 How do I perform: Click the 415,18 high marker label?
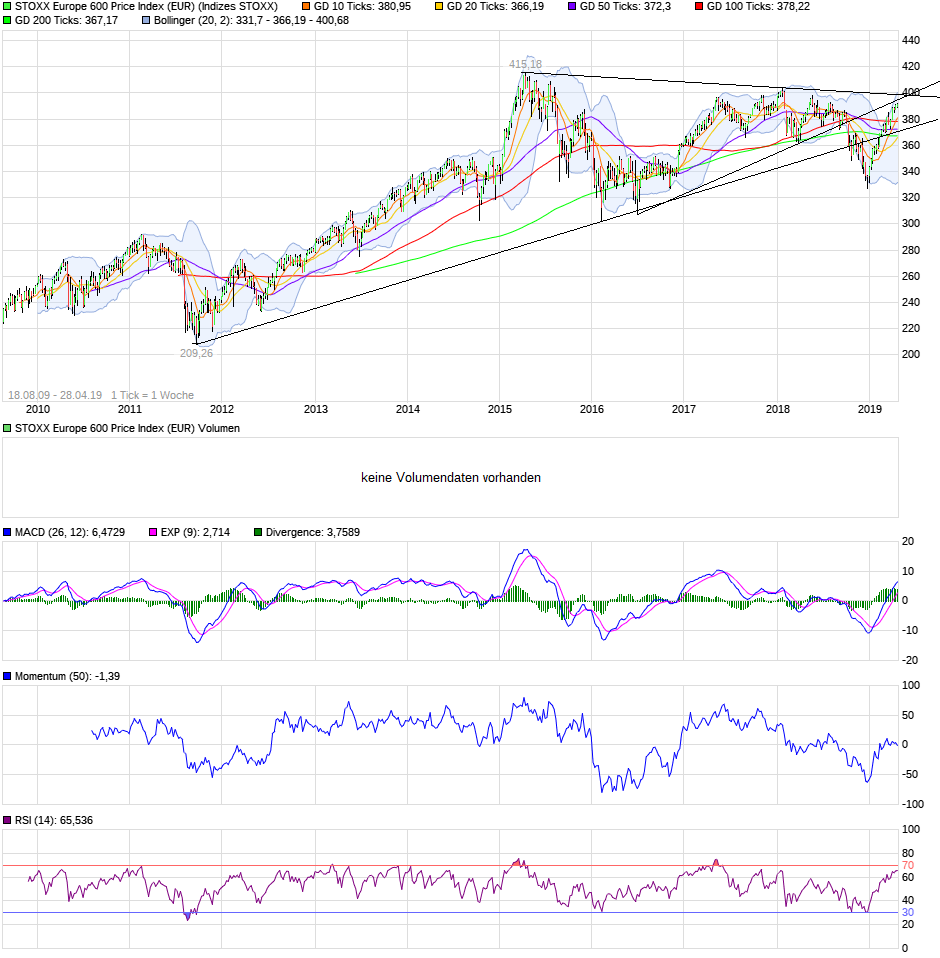click(x=524, y=62)
